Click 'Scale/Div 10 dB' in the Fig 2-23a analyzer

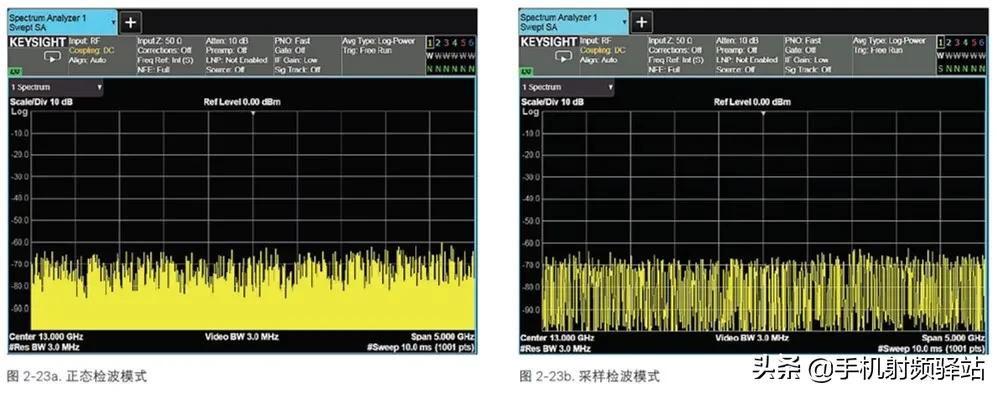pos(41,102)
